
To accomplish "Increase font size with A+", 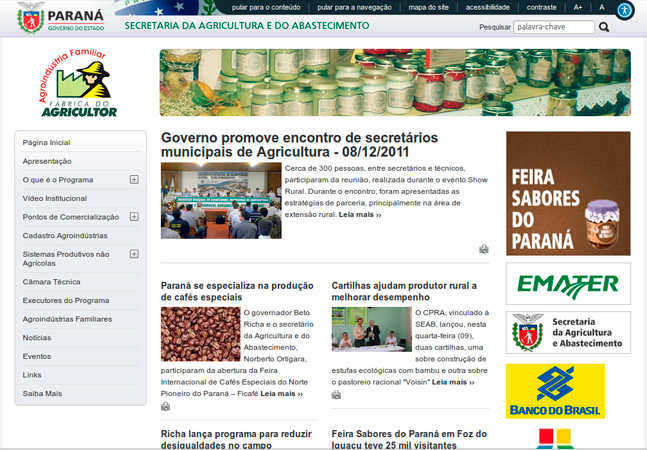I will point(578,7).
